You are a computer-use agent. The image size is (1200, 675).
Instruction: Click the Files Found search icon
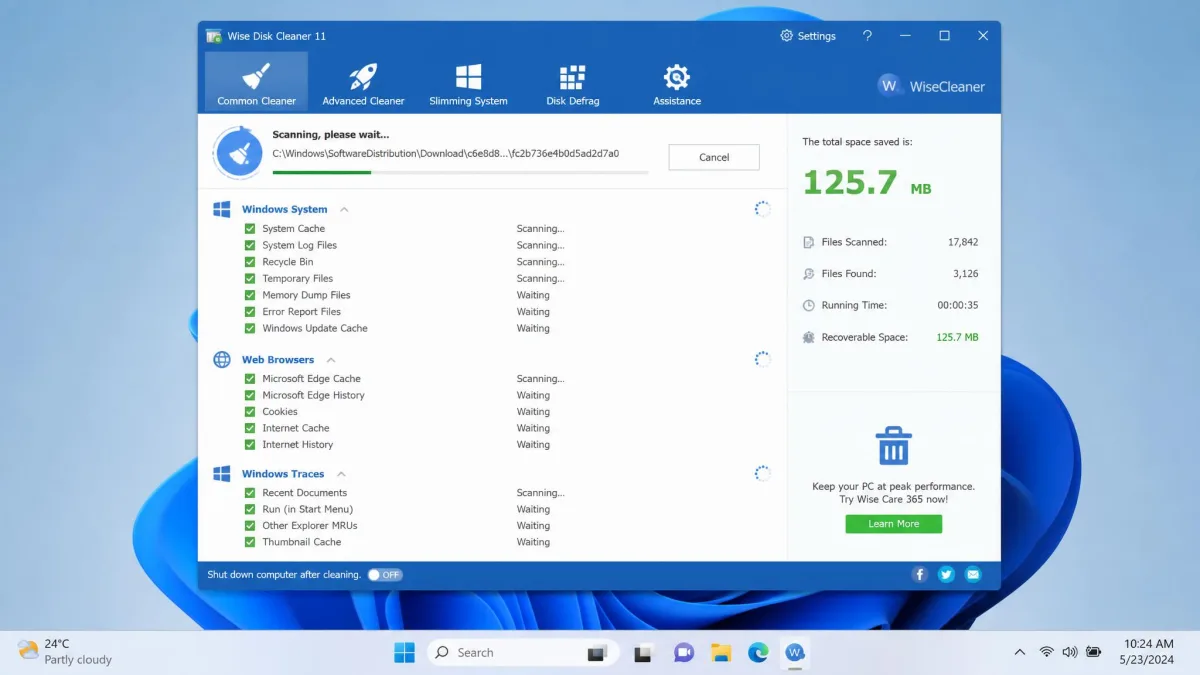coord(809,274)
